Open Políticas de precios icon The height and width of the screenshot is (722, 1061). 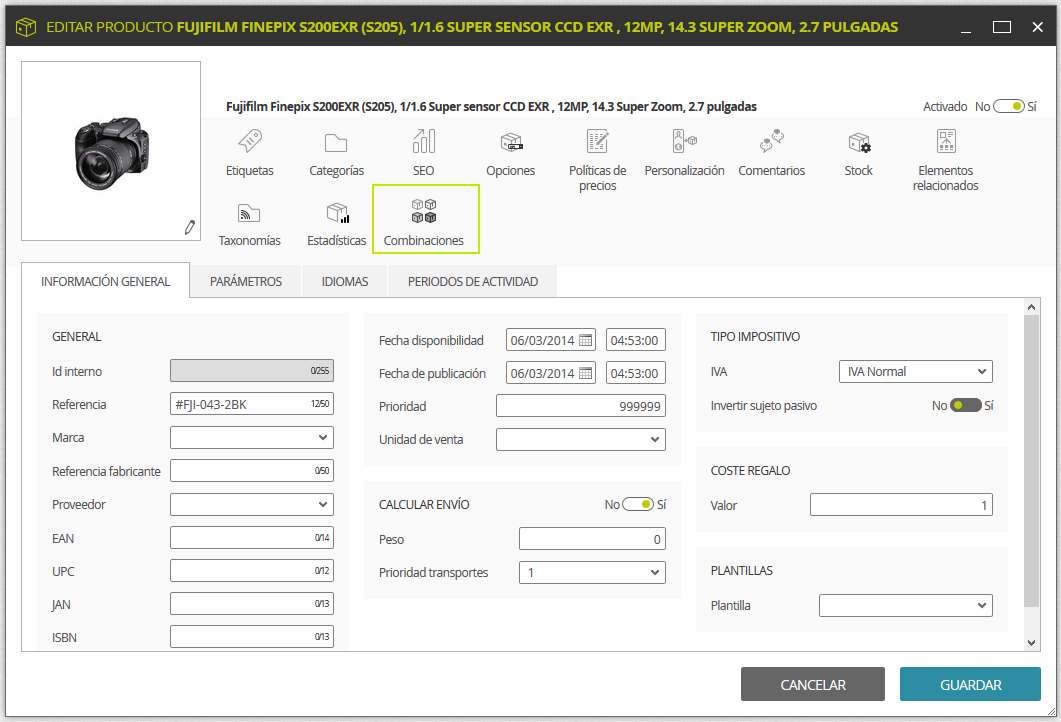click(x=597, y=141)
